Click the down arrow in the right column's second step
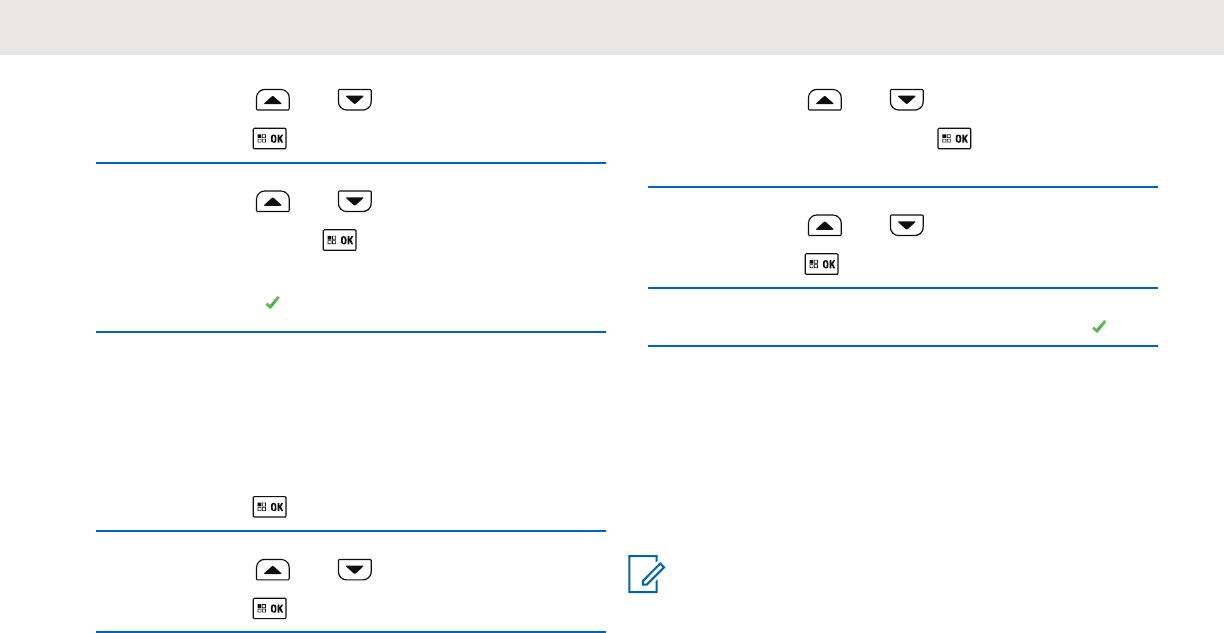 (x=907, y=225)
